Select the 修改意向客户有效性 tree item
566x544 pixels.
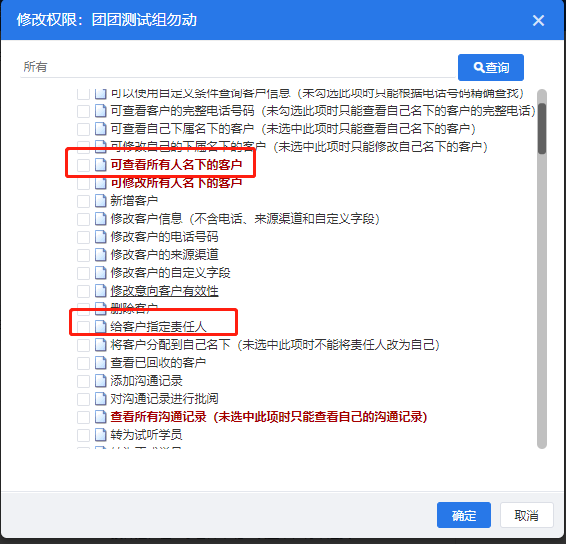click(164, 291)
